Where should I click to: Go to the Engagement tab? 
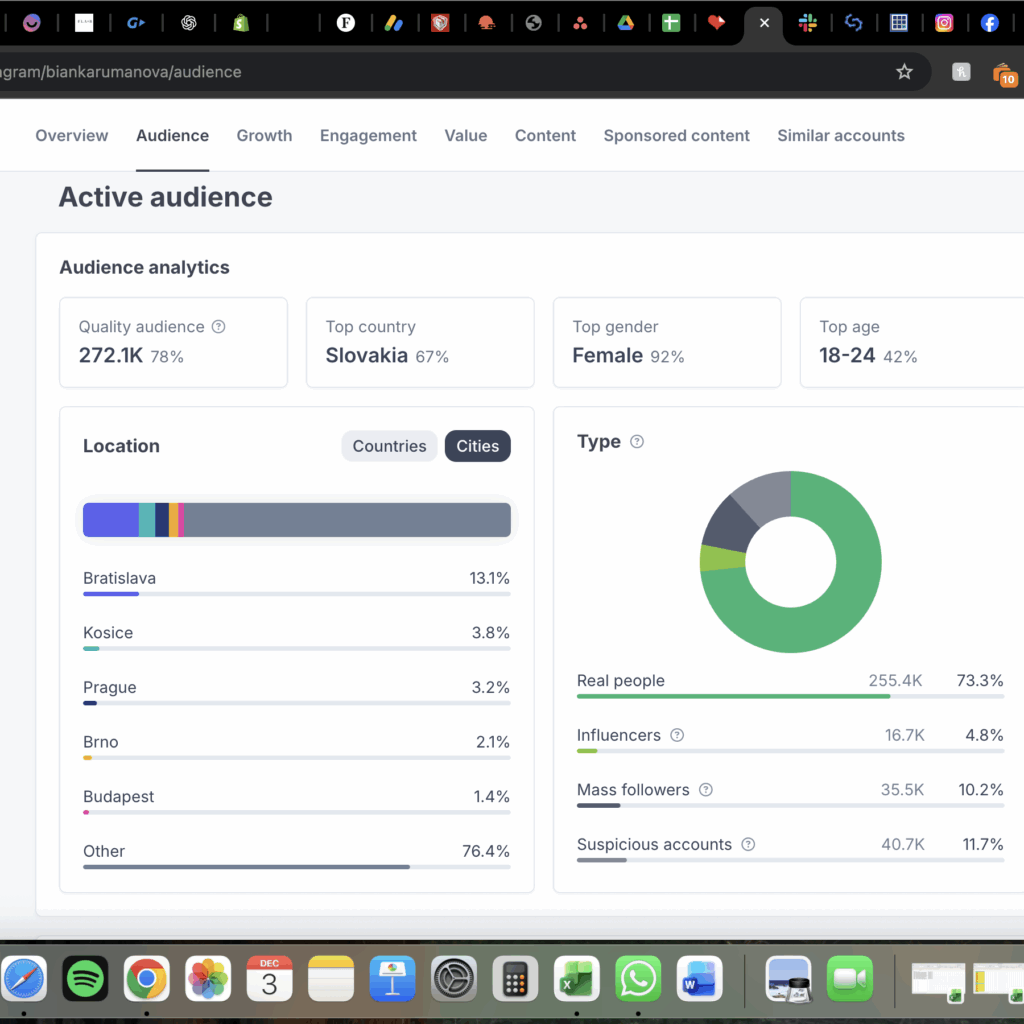[x=368, y=136]
